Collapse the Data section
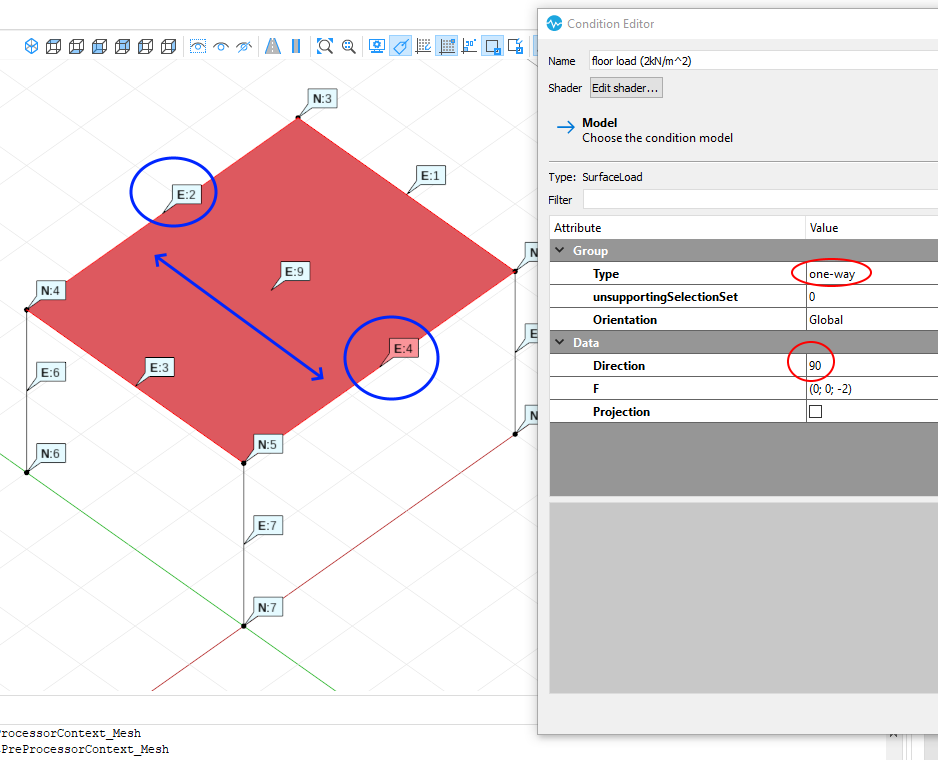Image resolution: width=938 pixels, height=760 pixels. (x=559, y=342)
